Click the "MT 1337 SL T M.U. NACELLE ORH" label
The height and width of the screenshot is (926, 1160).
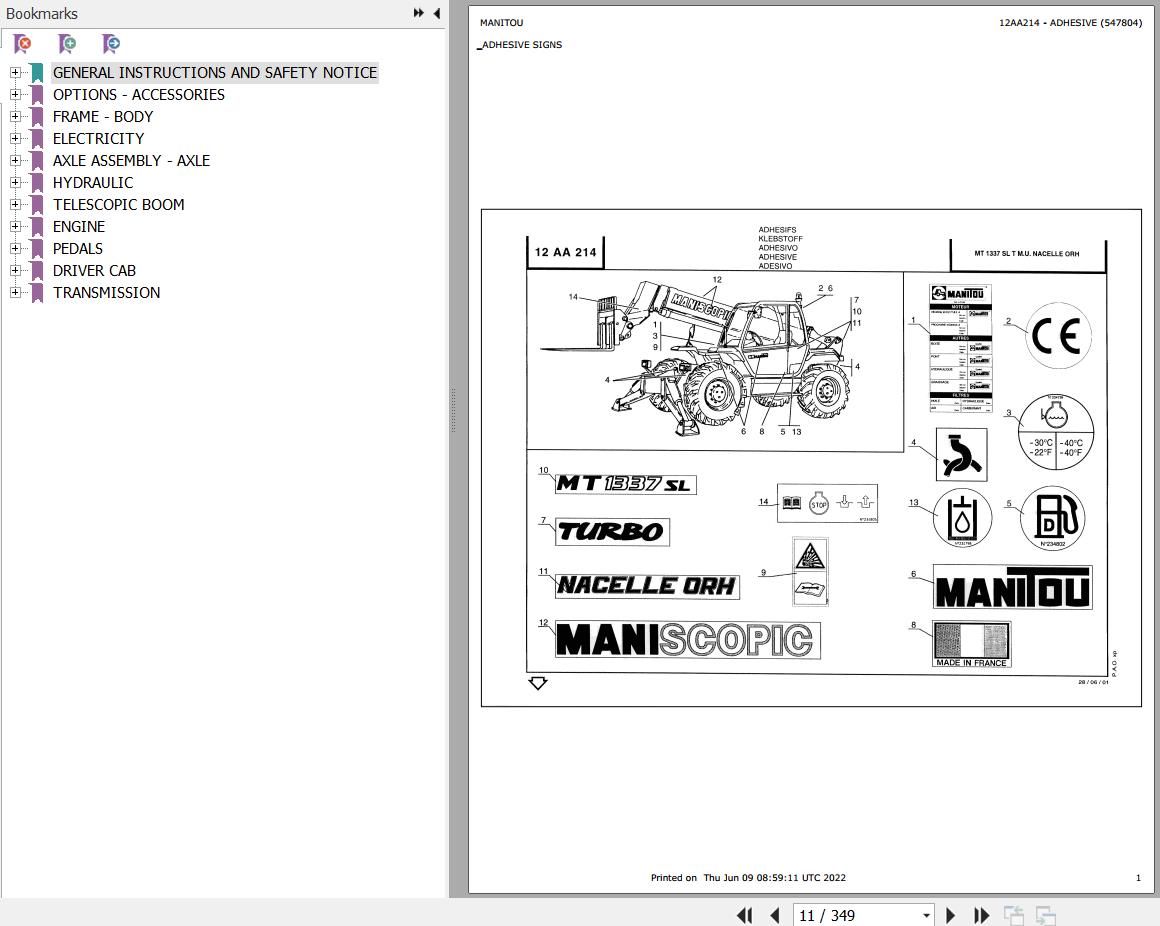[1026, 254]
